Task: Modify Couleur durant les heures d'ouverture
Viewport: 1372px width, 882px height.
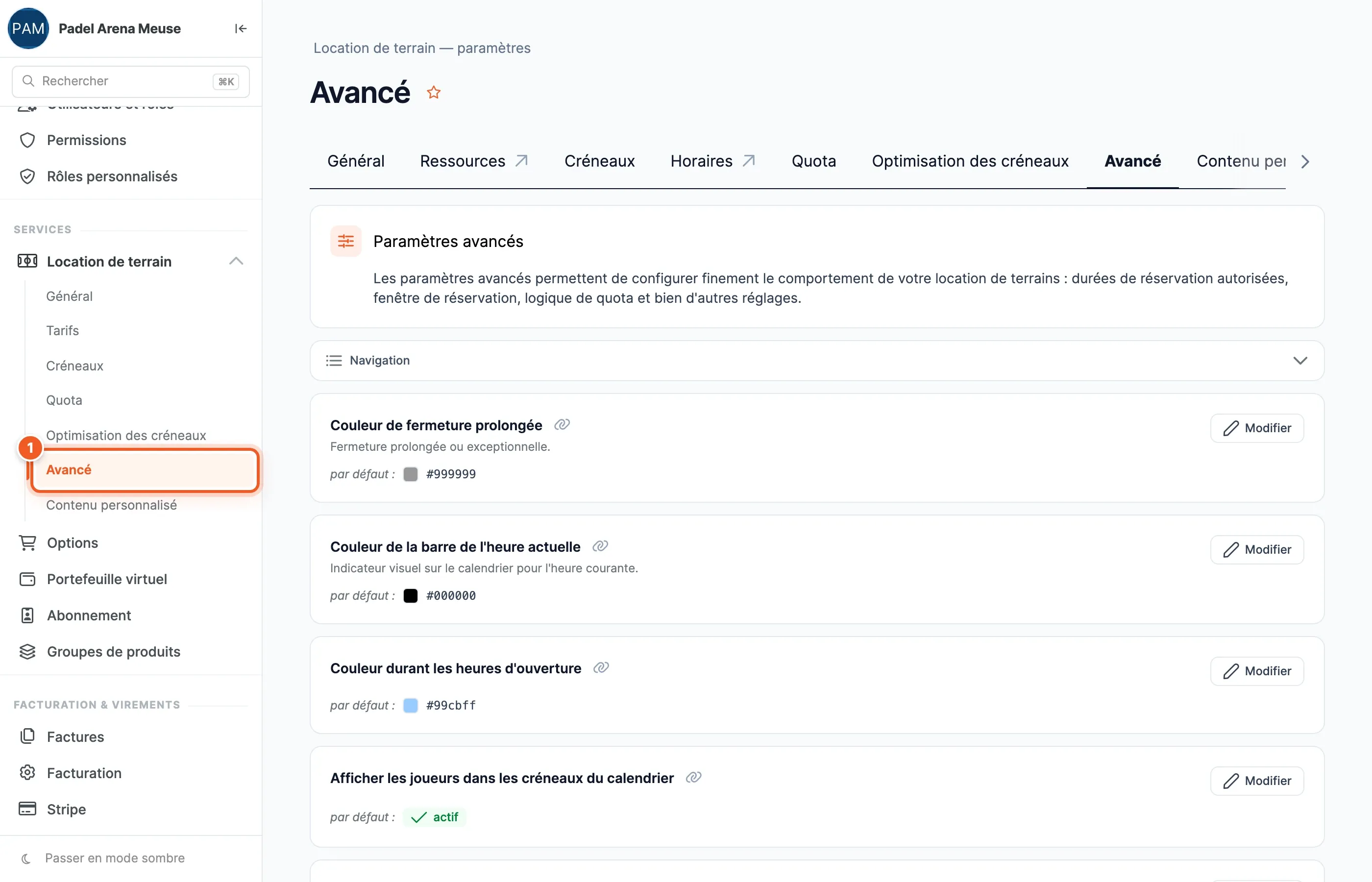Action: [x=1257, y=671]
